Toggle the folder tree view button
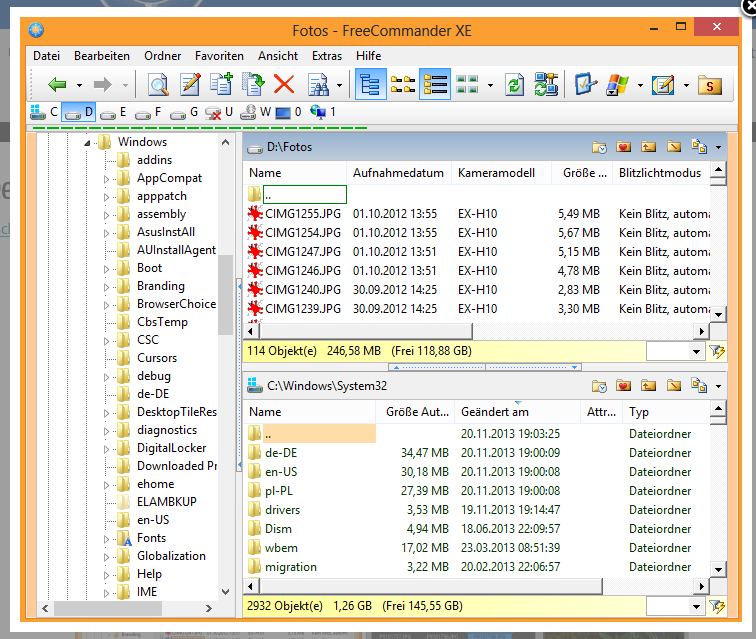The height and width of the screenshot is (639, 756). [x=370, y=84]
